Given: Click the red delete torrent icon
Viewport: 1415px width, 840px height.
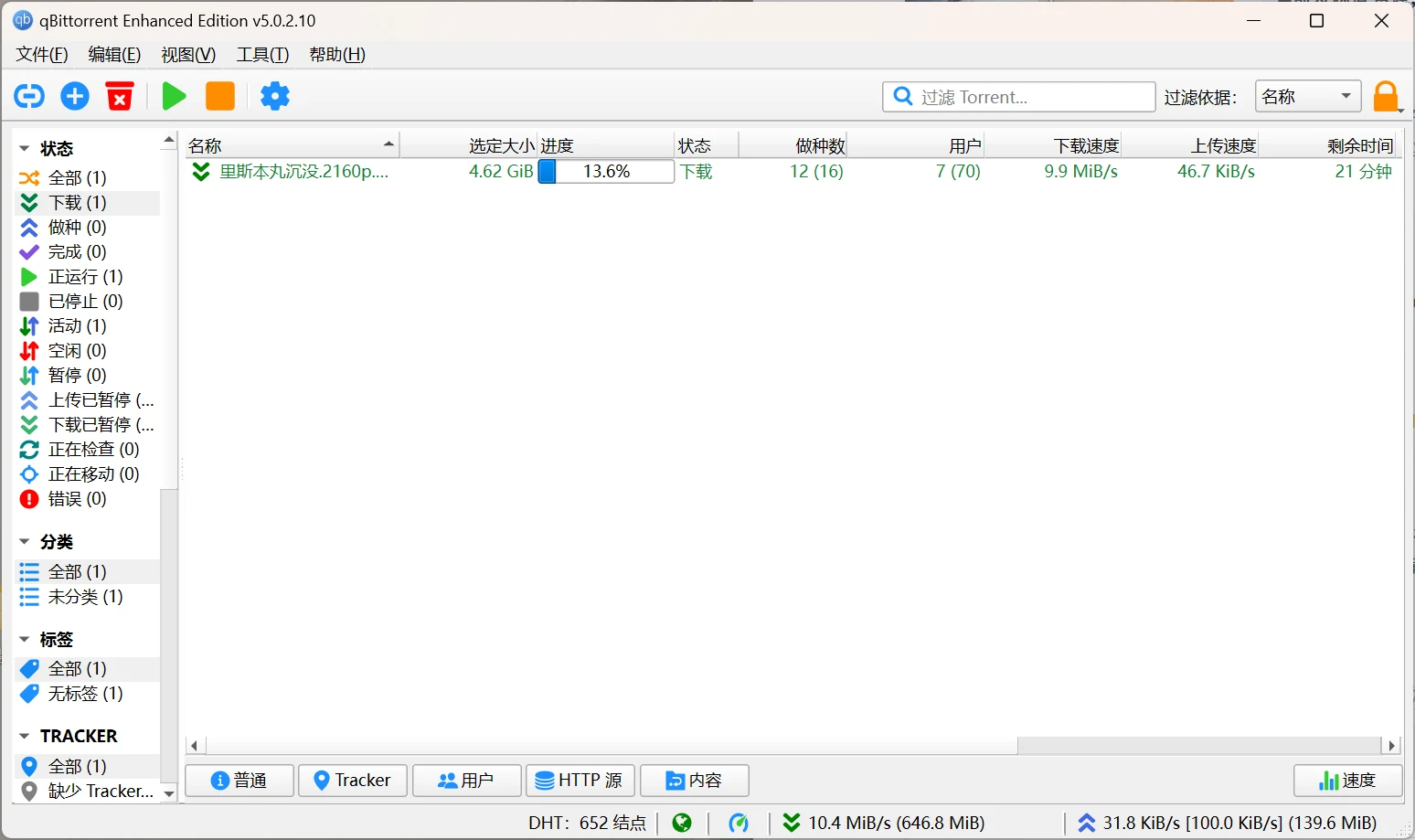Looking at the screenshot, I should (120, 96).
